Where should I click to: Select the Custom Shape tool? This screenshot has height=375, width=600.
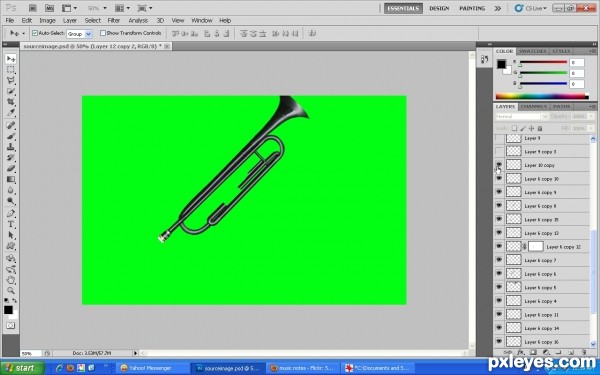coord(11,246)
